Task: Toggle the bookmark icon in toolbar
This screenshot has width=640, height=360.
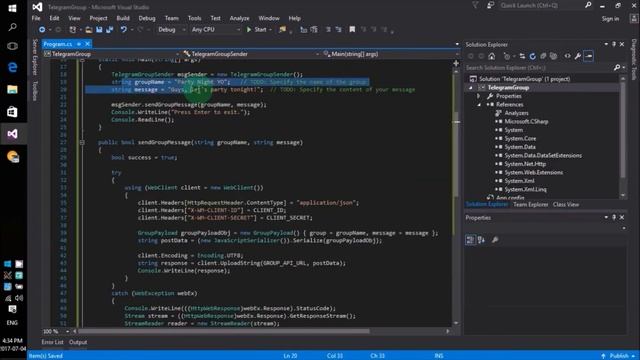Action: pos(352,29)
